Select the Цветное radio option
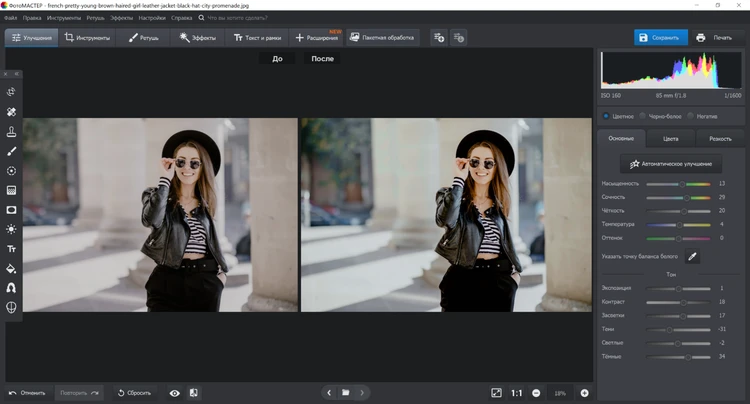750x404 pixels. 606,116
